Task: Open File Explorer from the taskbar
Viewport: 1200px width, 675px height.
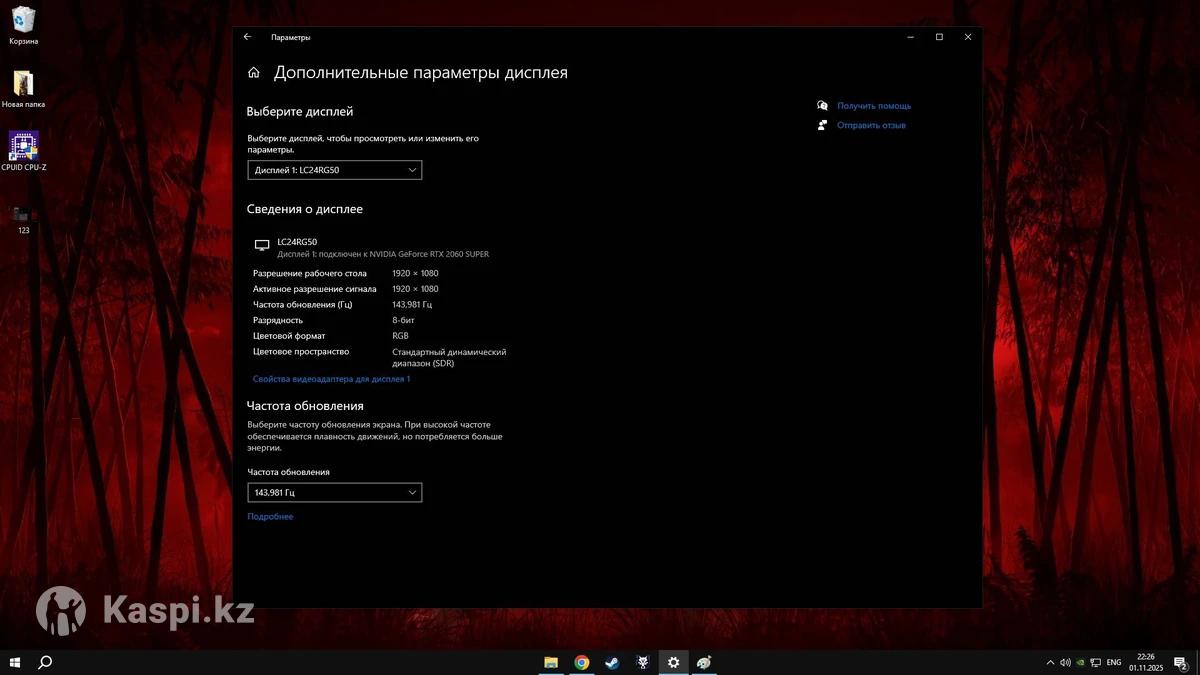Action: click(x=551, y=662)
